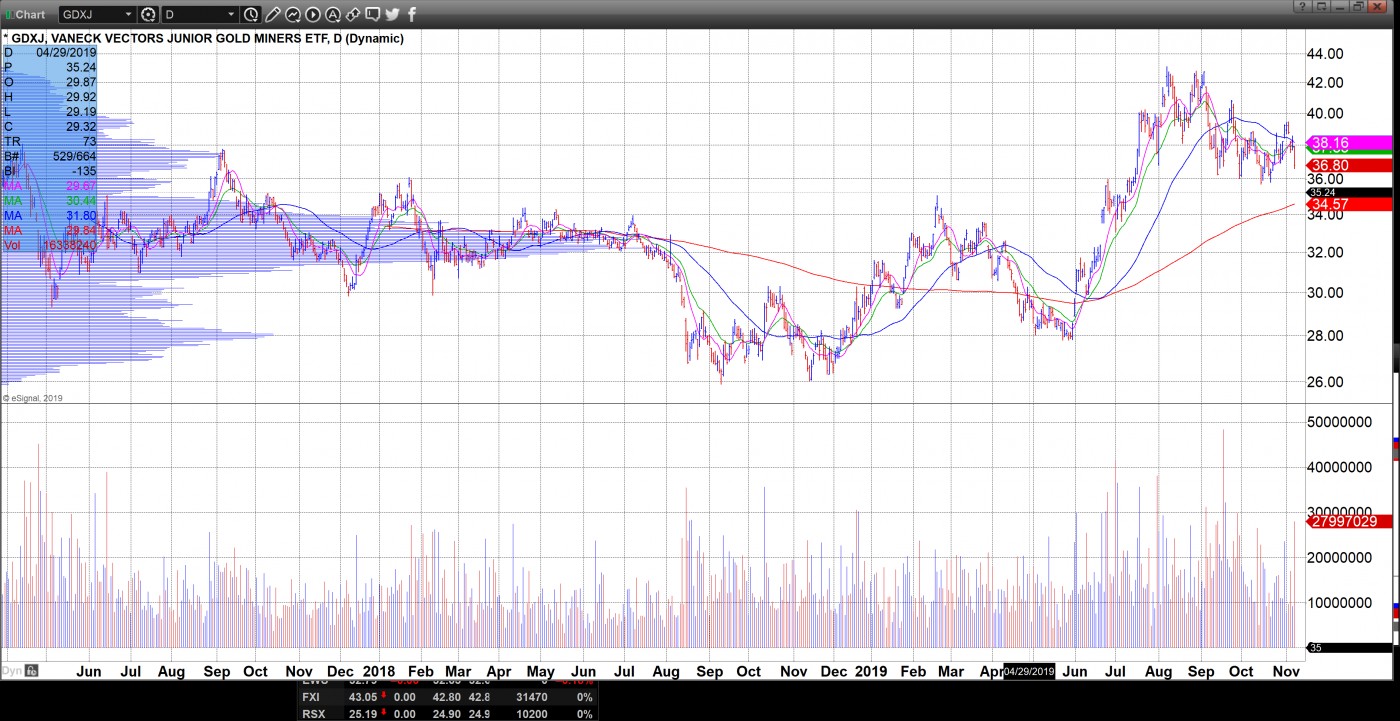1400x721 pixels.
Task: Open the time template clock icon
Action: coord(251,15)
